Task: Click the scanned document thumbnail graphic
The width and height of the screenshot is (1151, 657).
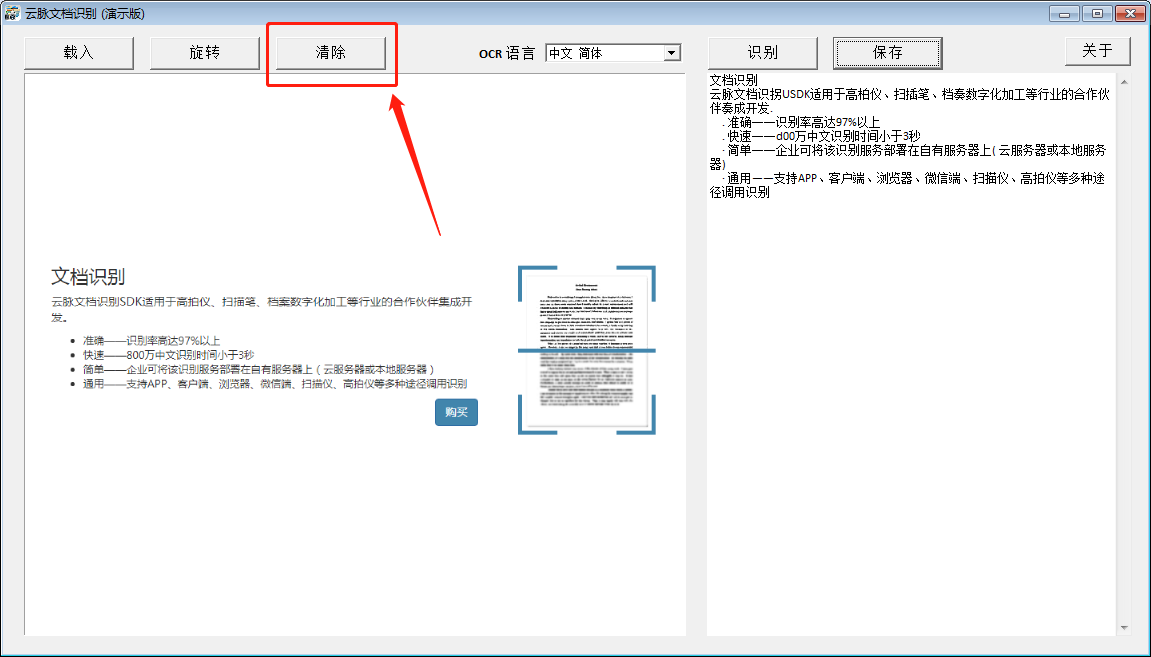Action: 587,350
